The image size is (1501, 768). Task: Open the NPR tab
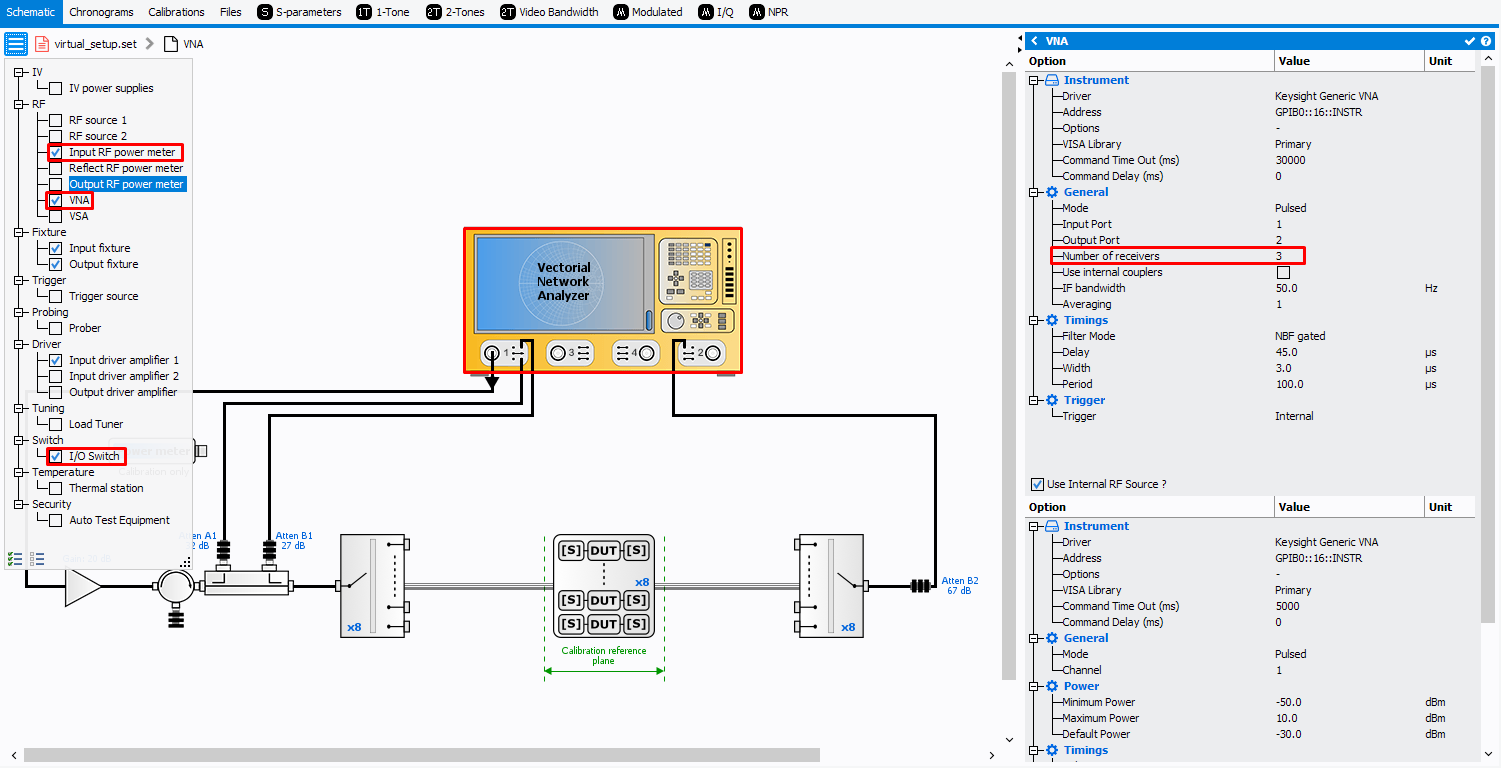click(770, 12)
